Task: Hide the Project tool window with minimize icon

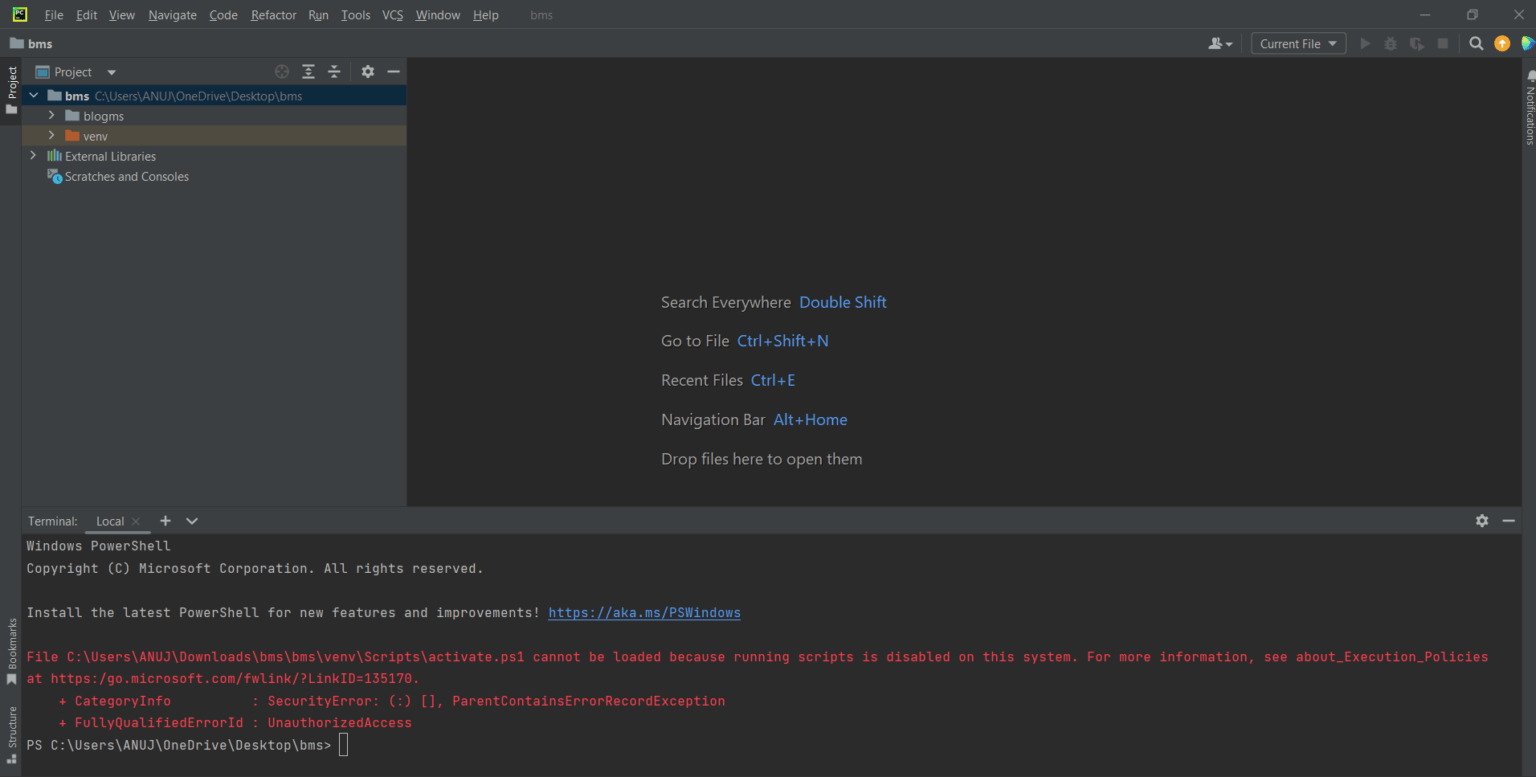Action: (x=394, y=71)
